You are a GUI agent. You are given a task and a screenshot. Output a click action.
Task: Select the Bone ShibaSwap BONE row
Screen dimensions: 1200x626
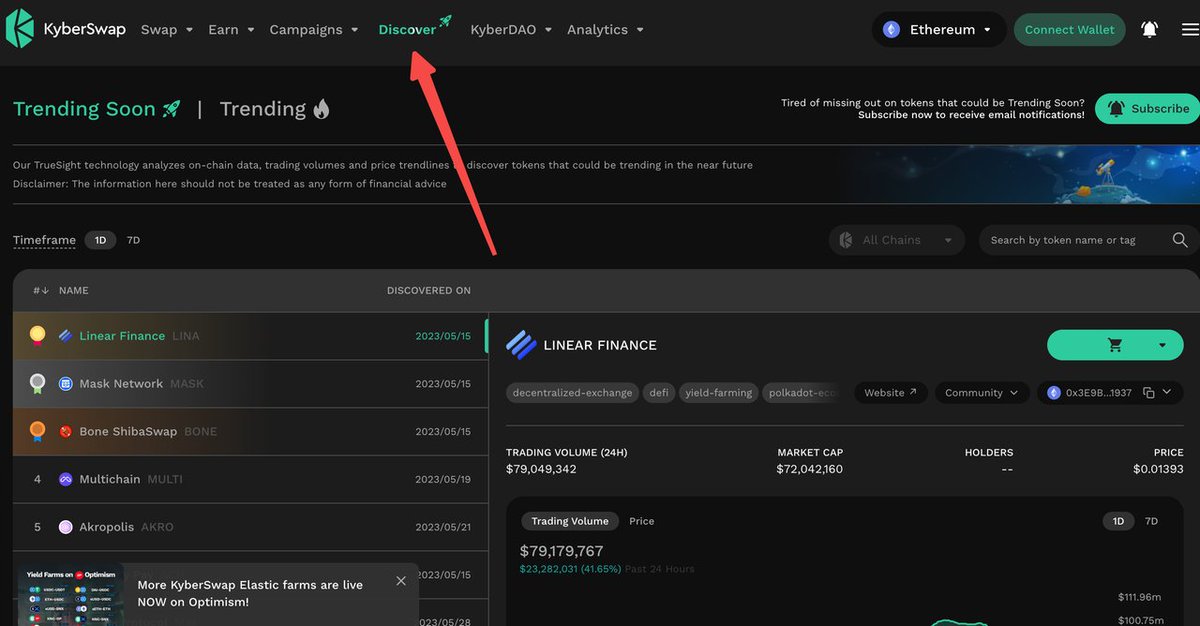(251, 432)
